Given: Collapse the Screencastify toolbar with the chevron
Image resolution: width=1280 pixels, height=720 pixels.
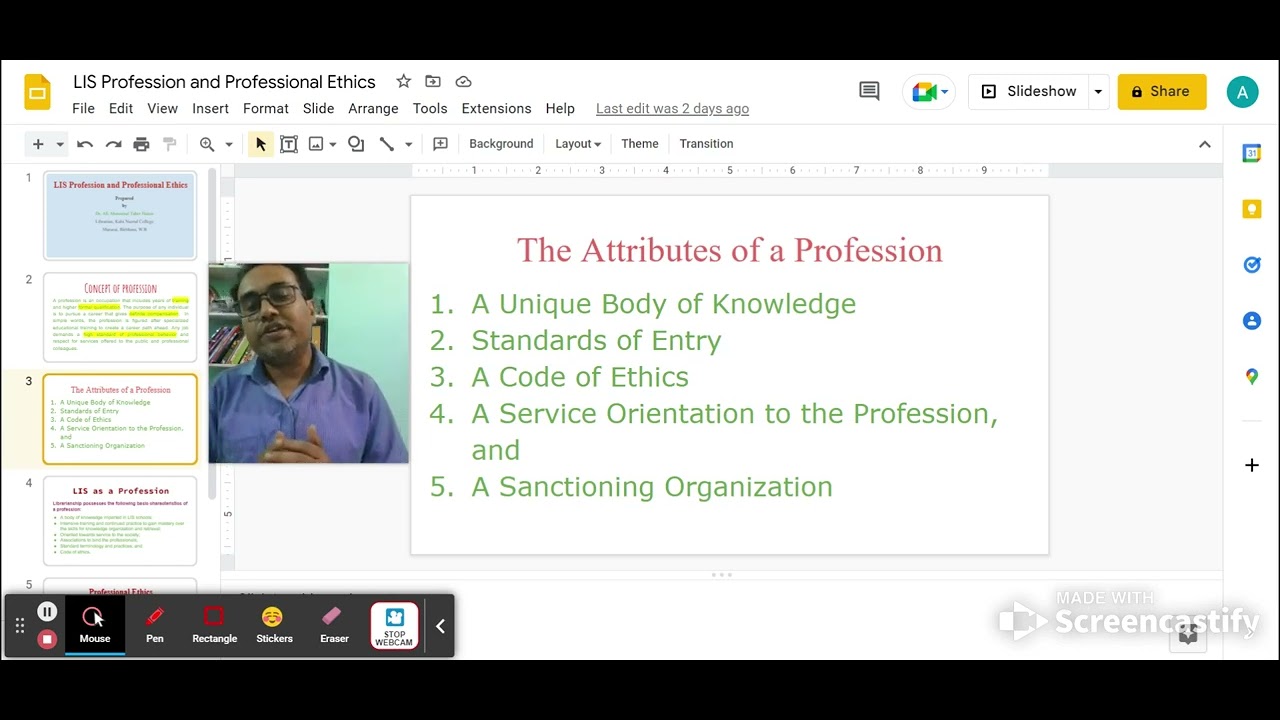Looking at the screenshot, I should (x=440, y=625).
